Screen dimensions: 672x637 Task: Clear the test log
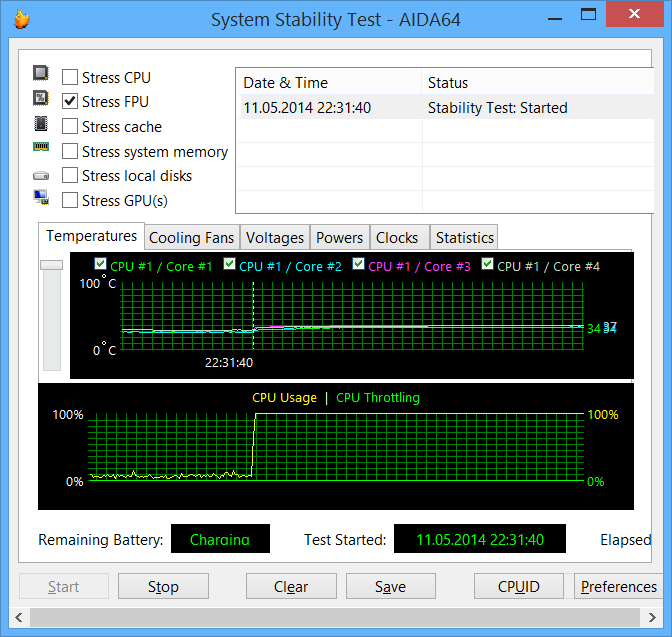pos(291,586)
